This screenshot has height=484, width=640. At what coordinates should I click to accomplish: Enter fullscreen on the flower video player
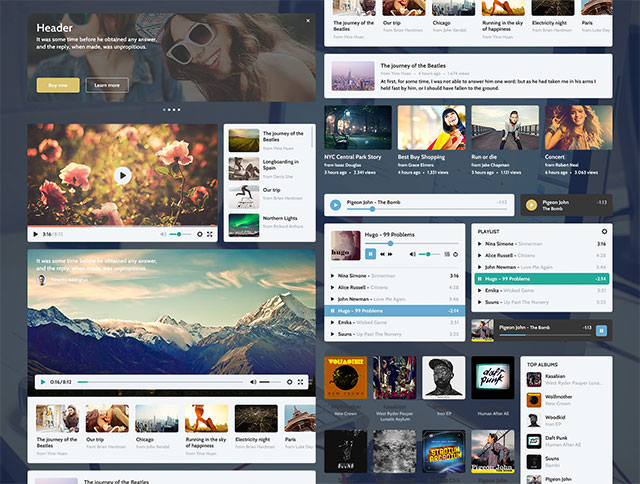click(x=210, y=234)
